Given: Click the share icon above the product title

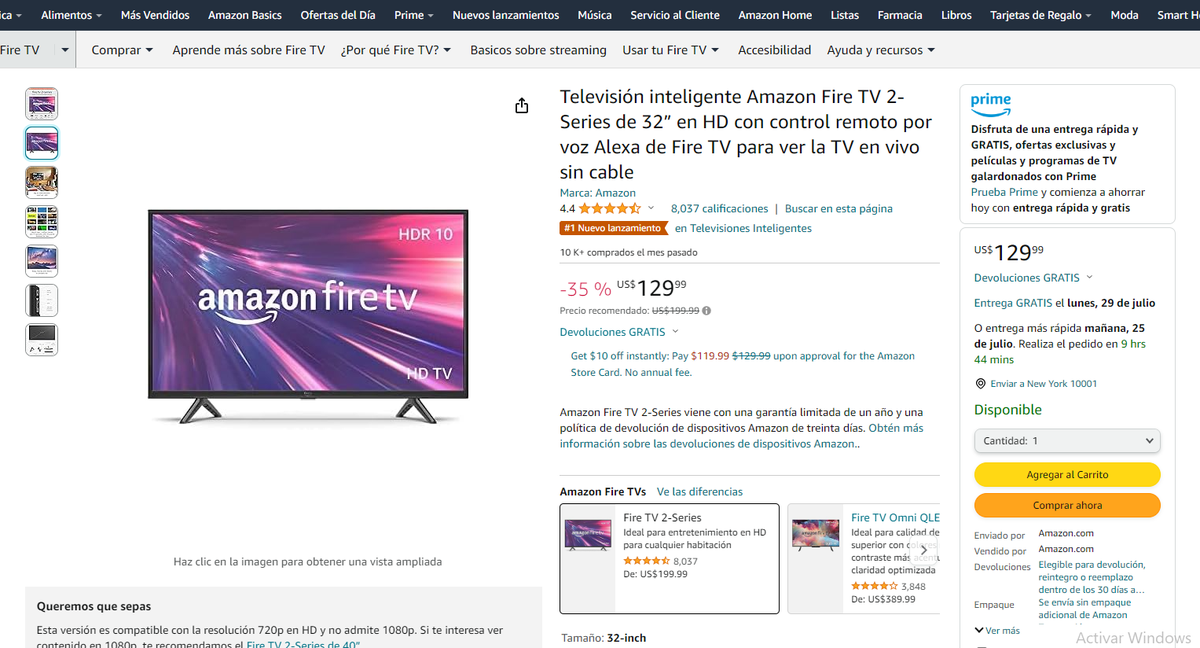Looking at the screenshot, I should (x=521, y=104).
